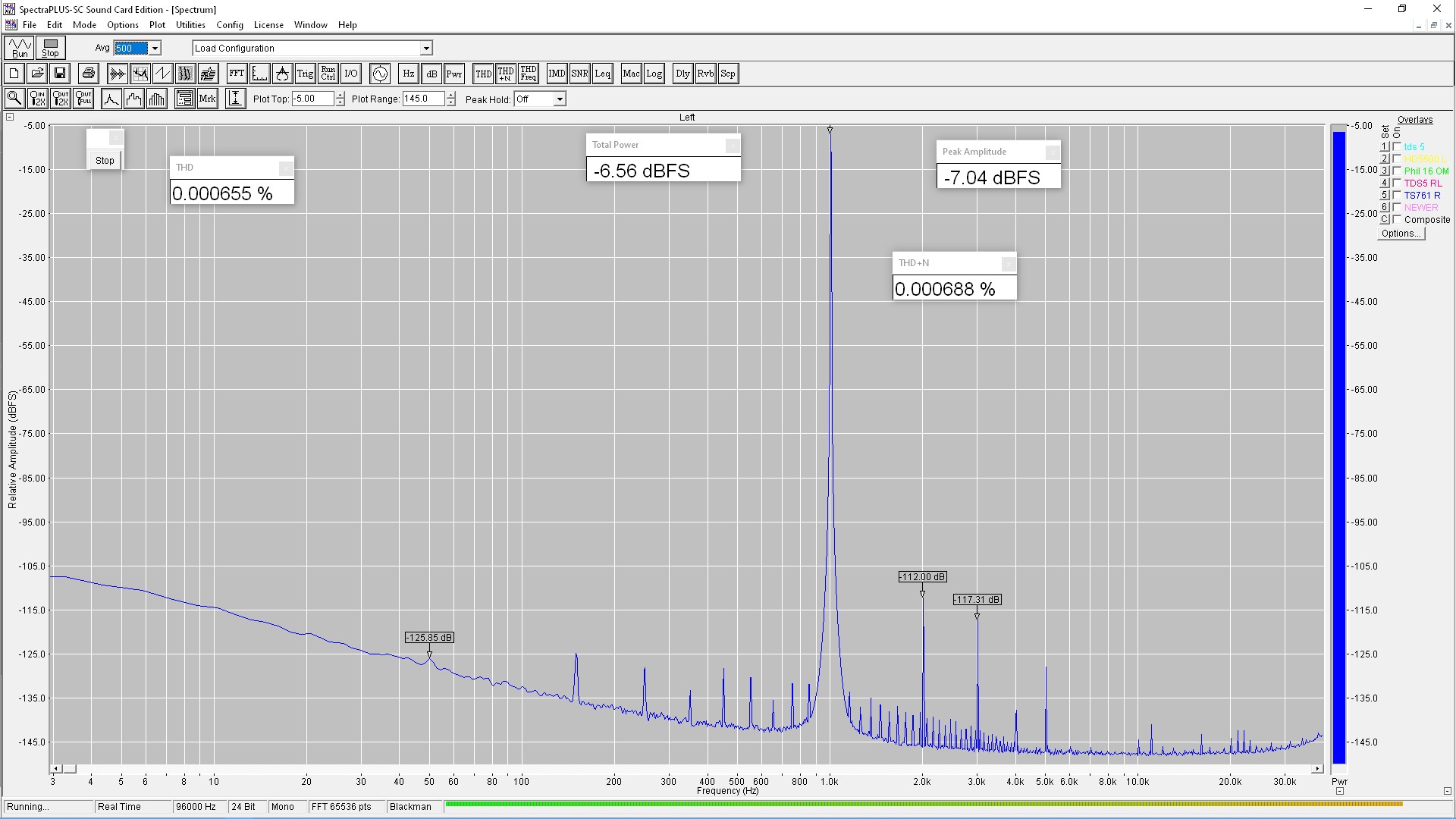The height and width of the screenshot is (819, 1456).
Task: Select the signal generator sine icon
Action: click(x=380, y=74)
